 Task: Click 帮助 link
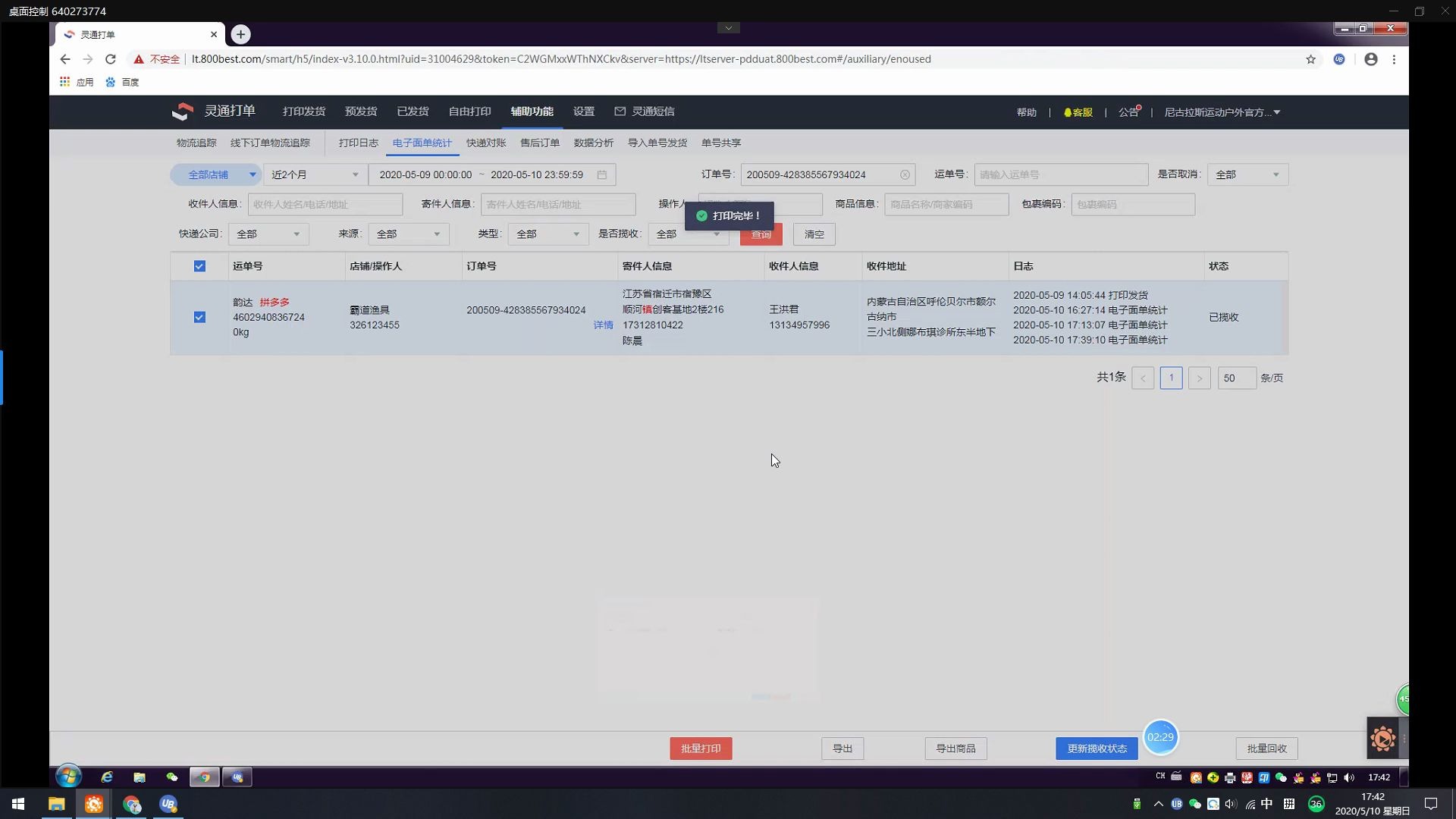pos(1027,112)
